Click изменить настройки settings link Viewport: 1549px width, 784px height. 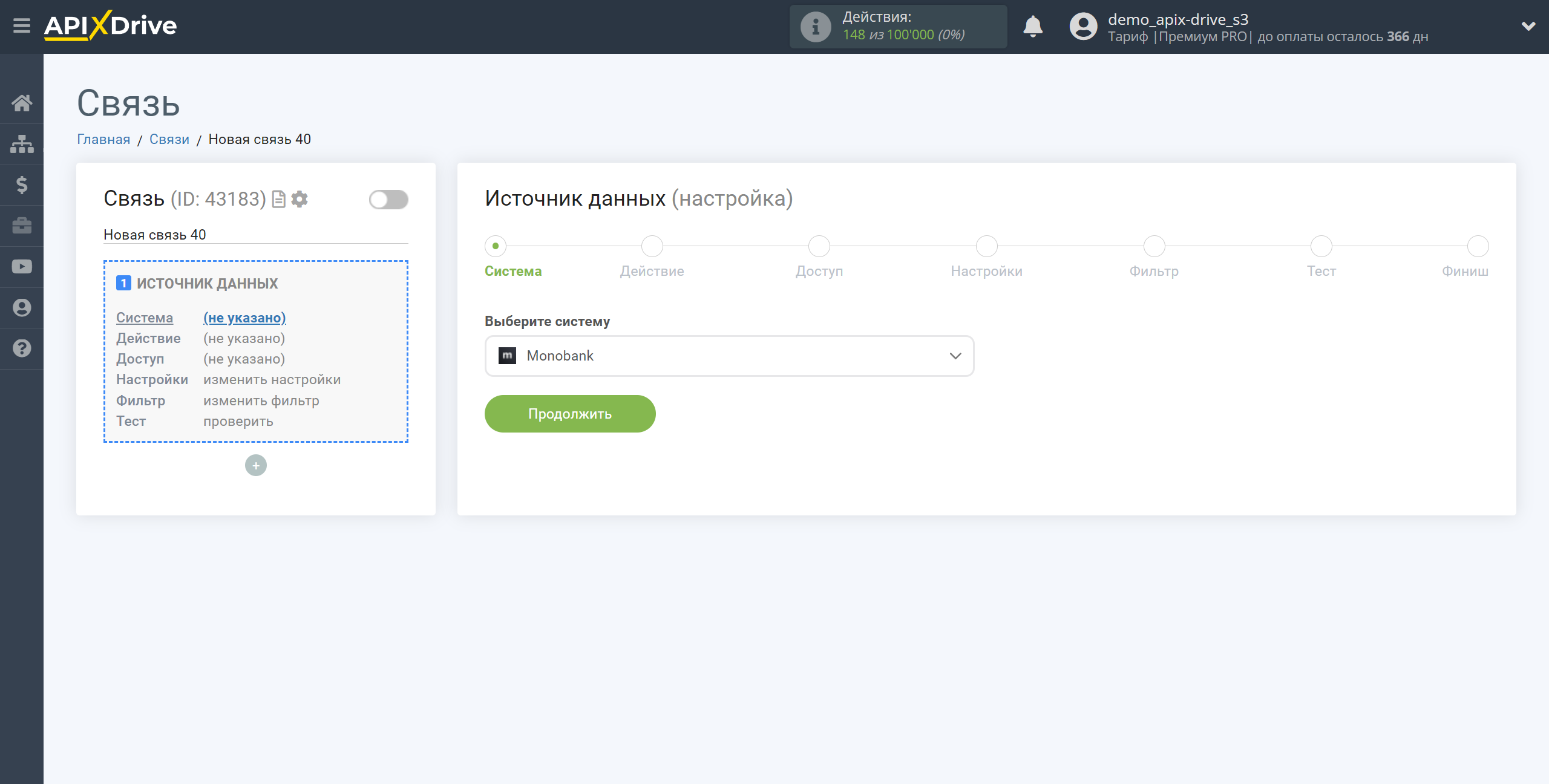(x=272, y=380)
